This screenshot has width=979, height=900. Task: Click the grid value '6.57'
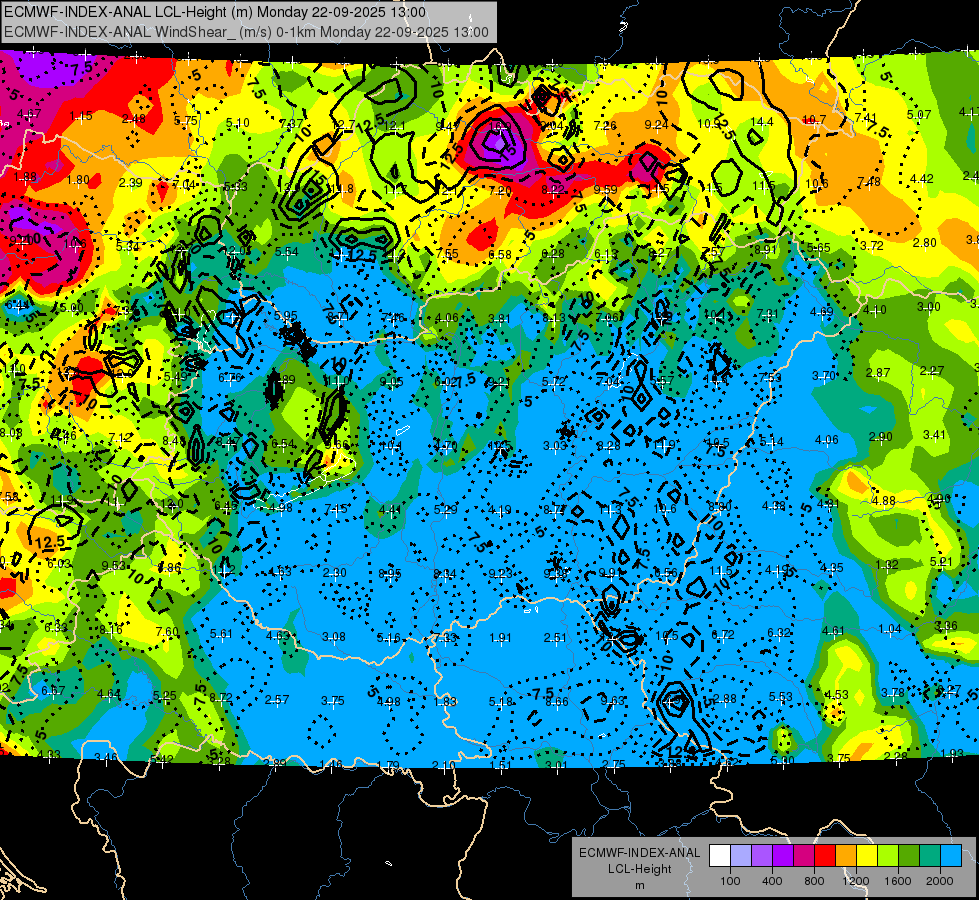point(53,690)
